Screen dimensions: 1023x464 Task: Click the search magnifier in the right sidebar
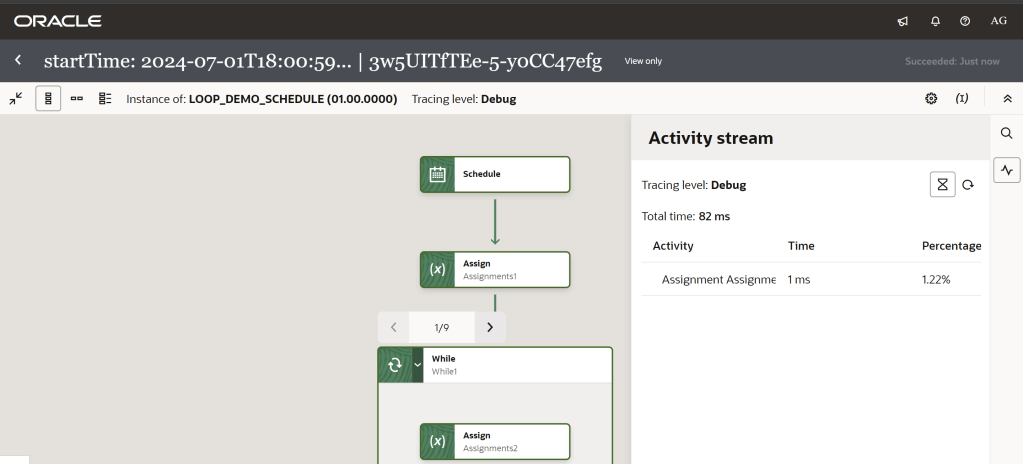[x=1006, y=132]
